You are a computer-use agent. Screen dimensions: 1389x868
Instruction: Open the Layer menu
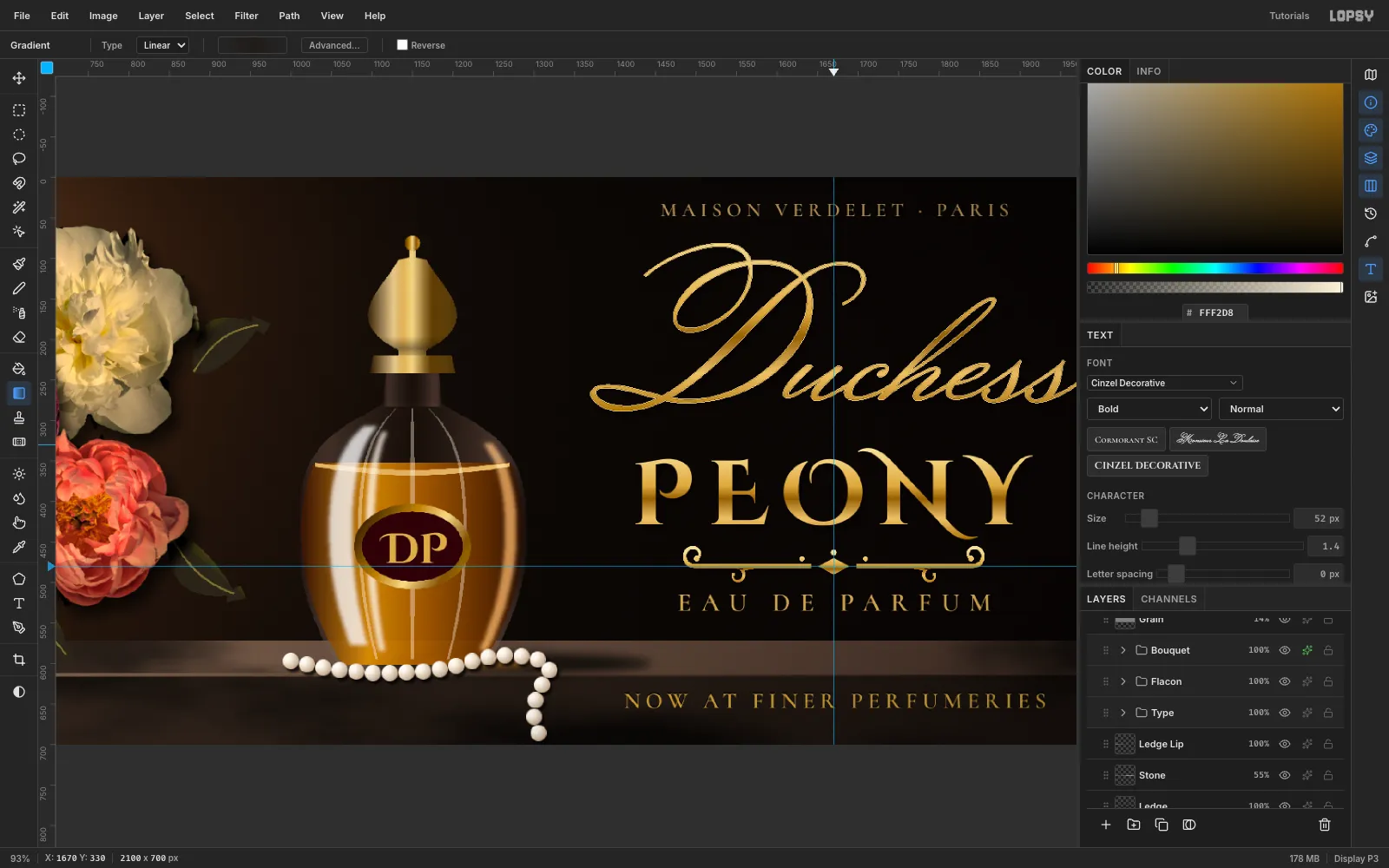click(x=151, y=16)
